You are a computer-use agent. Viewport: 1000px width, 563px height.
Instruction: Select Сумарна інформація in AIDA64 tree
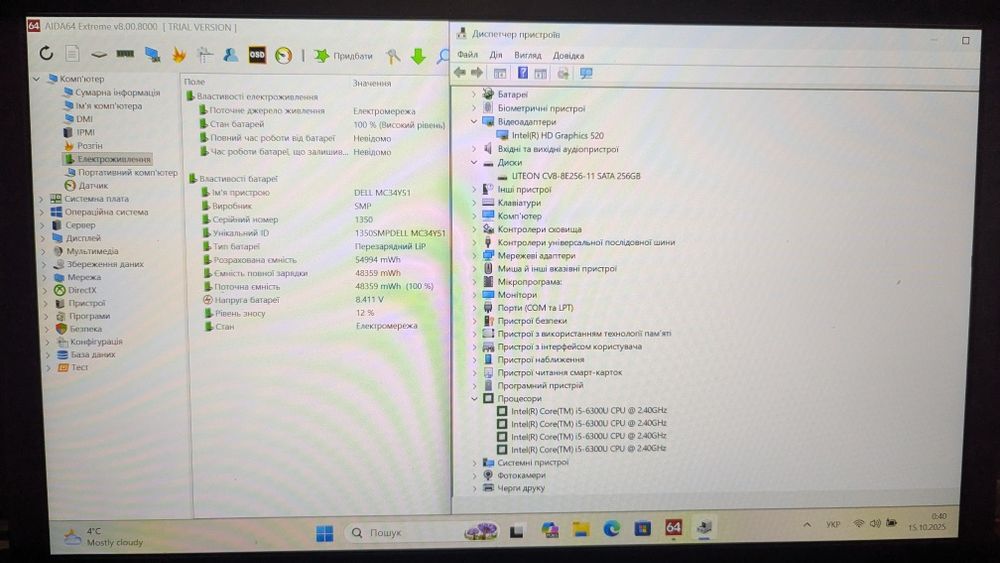[117, 92]
